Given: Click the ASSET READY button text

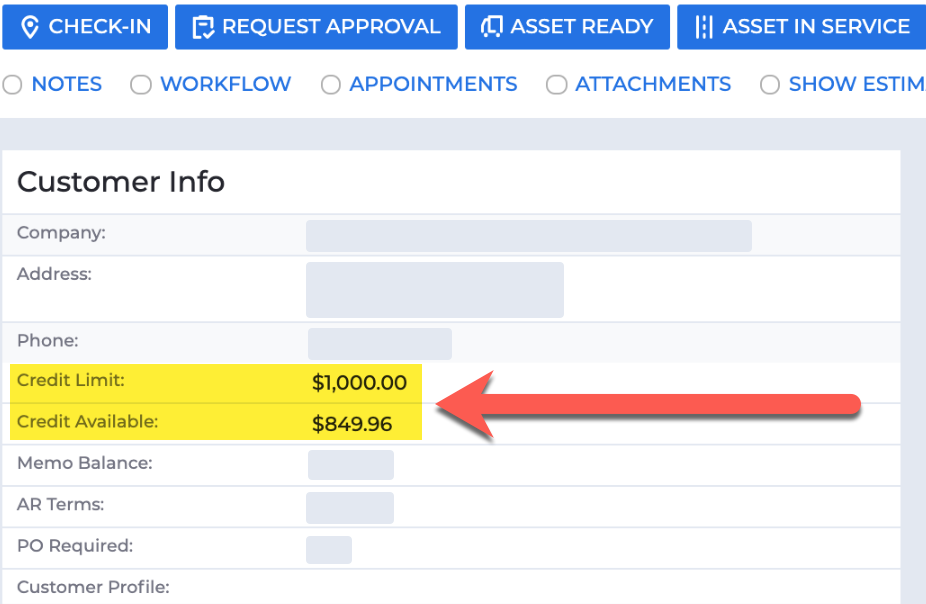Looking at the screenshot, I should (x=582, y=27).
